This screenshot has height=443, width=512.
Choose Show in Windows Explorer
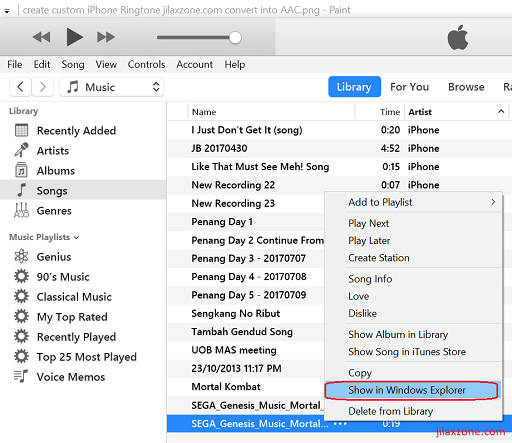[x=413, y=390]
